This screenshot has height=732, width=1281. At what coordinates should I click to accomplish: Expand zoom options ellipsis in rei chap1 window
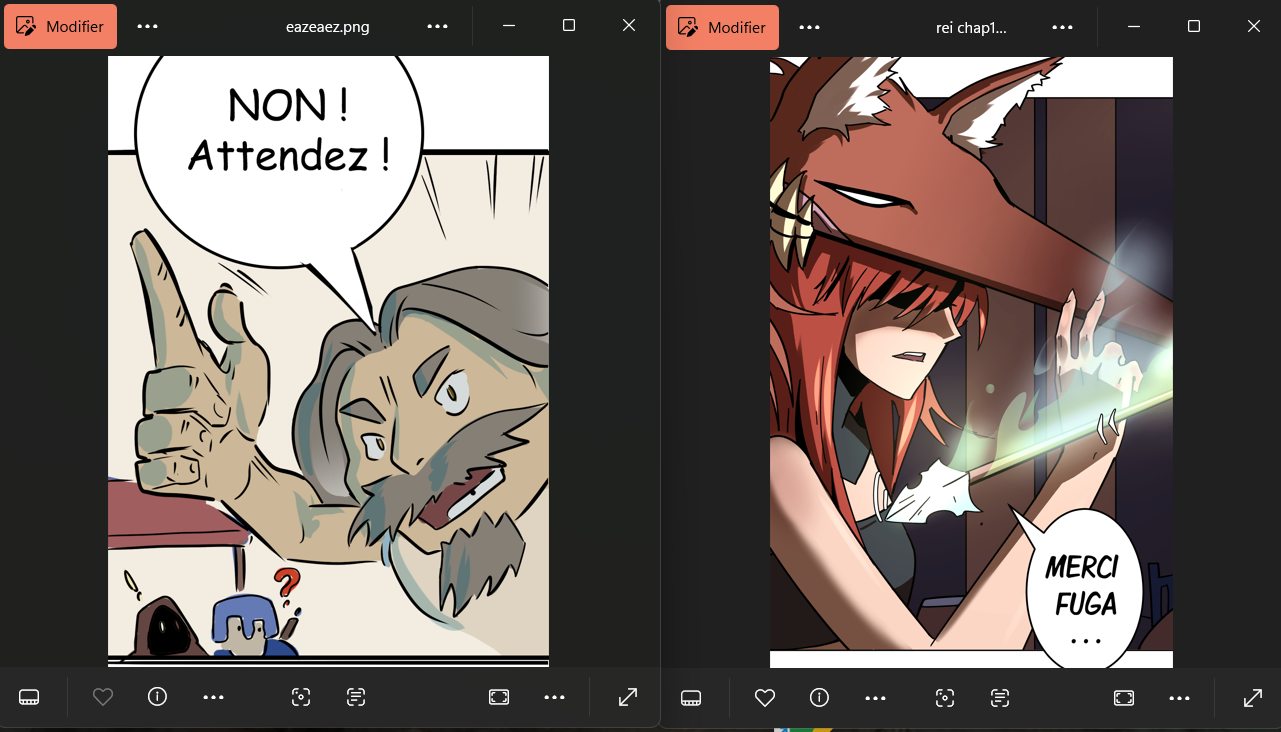coord(1180,697)
